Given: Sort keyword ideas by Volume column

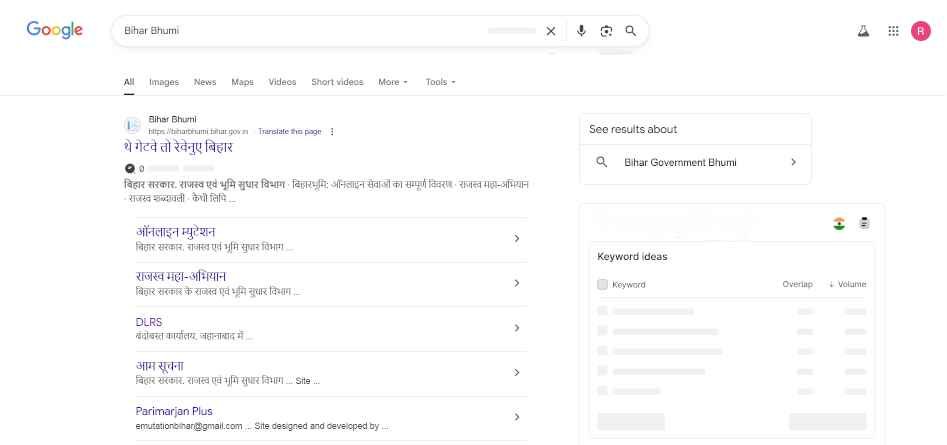Looking at the screenshot, I should [847, 284].
